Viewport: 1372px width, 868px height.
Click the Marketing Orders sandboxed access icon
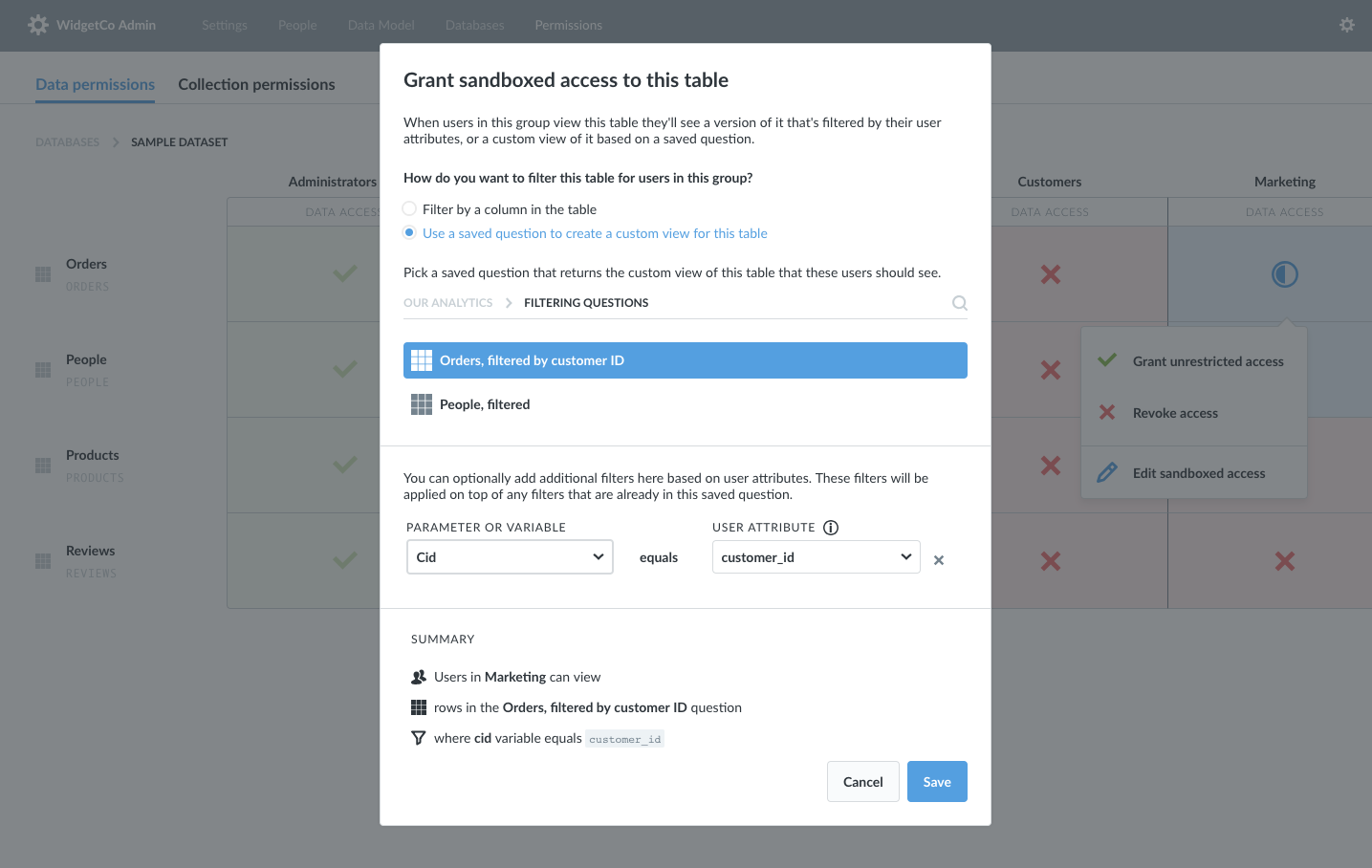tap(1285, 274)
